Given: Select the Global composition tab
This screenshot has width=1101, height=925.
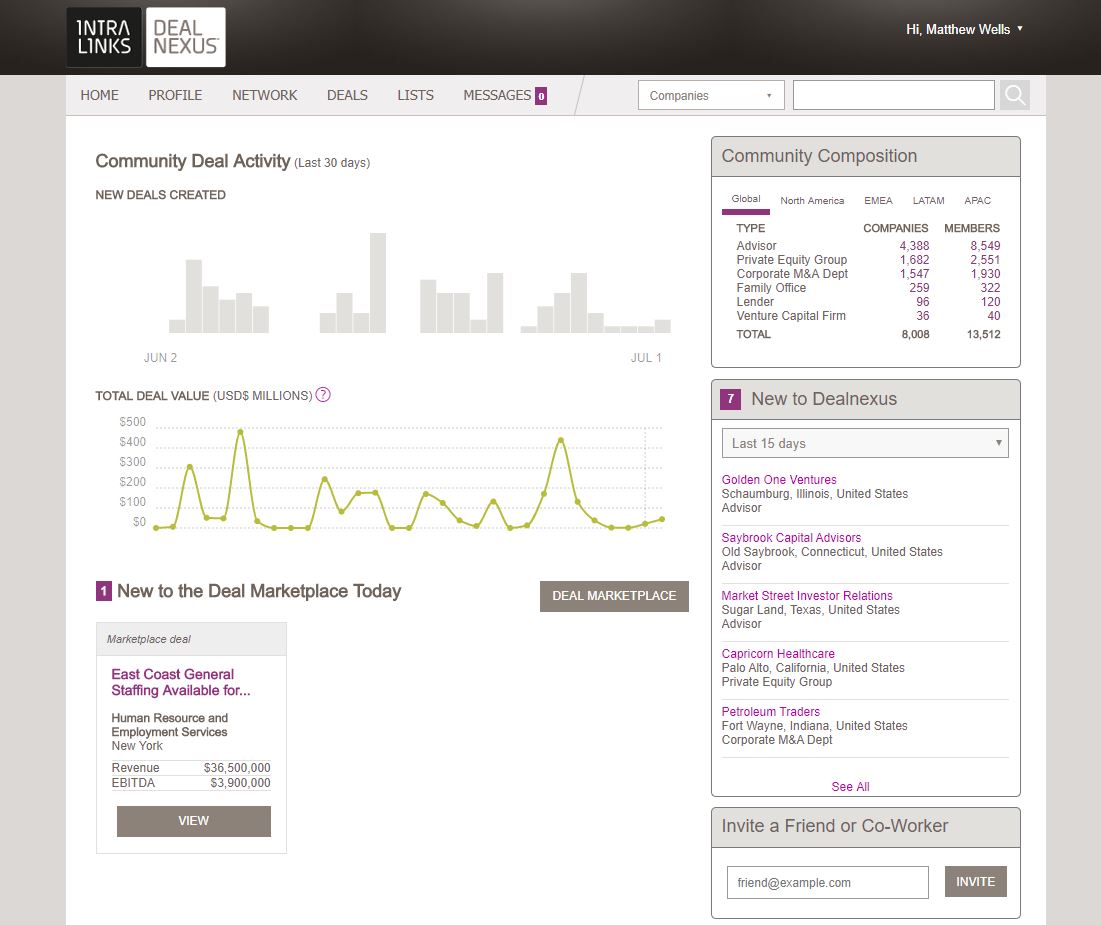Looking at the screenshot, I should coord(746,199).
